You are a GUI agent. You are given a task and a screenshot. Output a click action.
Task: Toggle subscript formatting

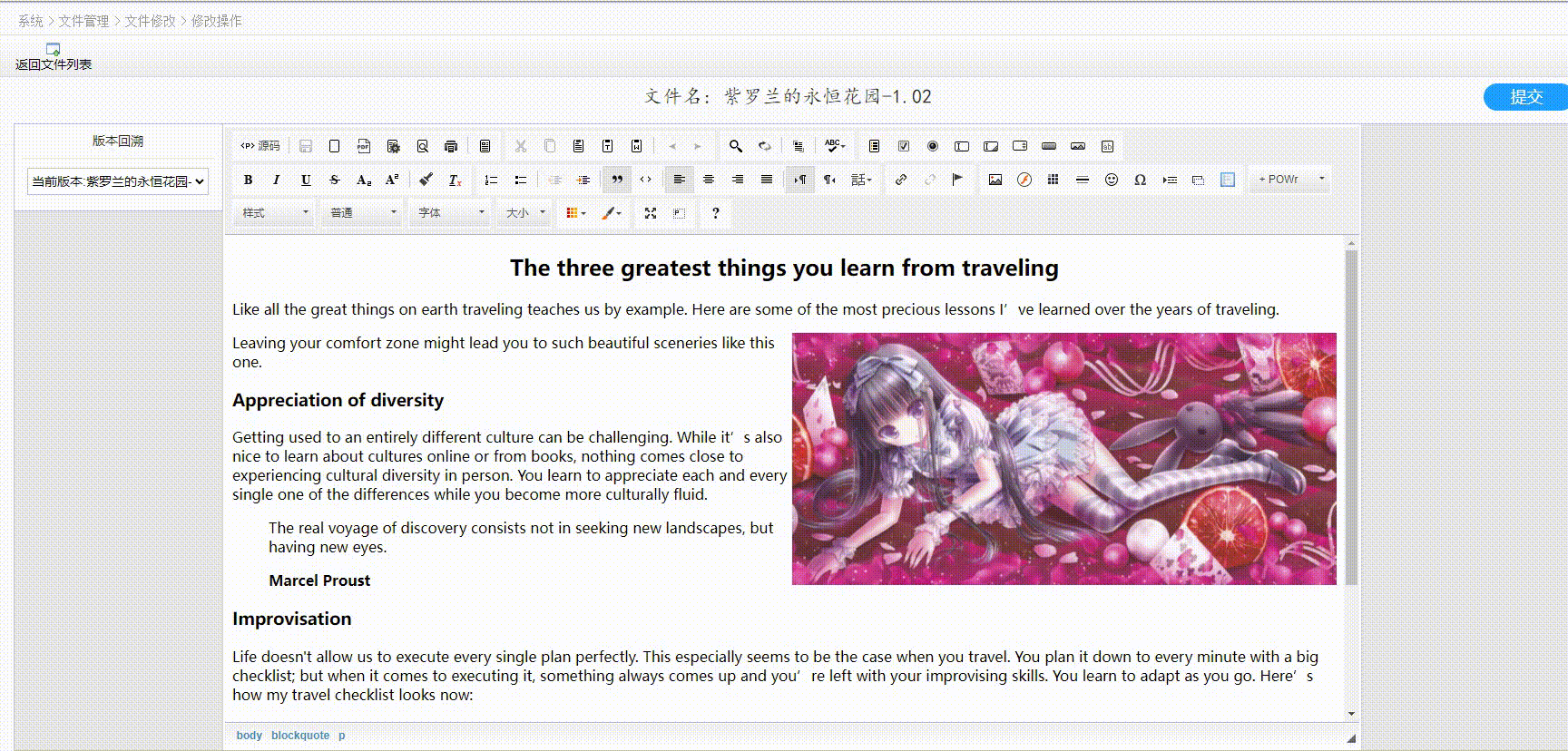tap(364, 180)
